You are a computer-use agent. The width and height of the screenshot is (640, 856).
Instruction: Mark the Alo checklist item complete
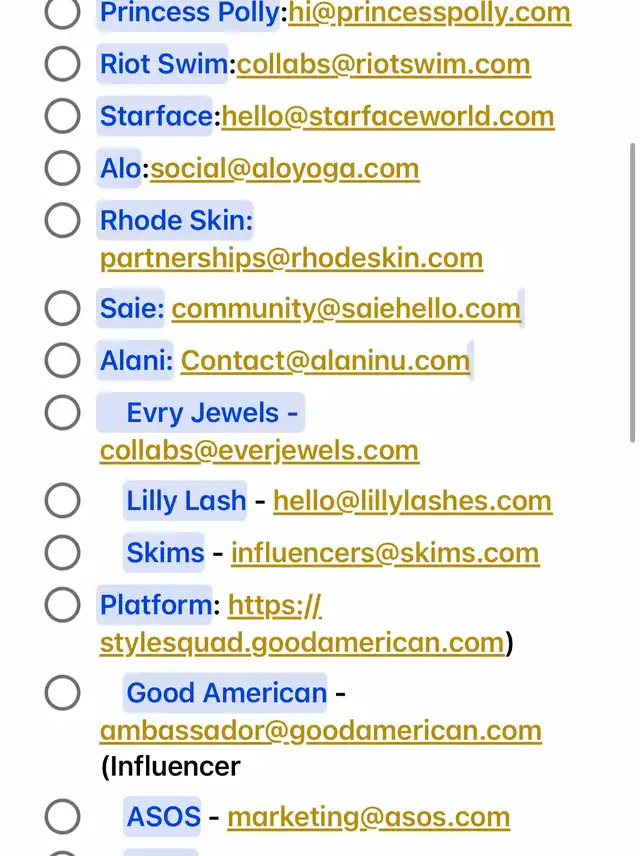tap(62, 168)
